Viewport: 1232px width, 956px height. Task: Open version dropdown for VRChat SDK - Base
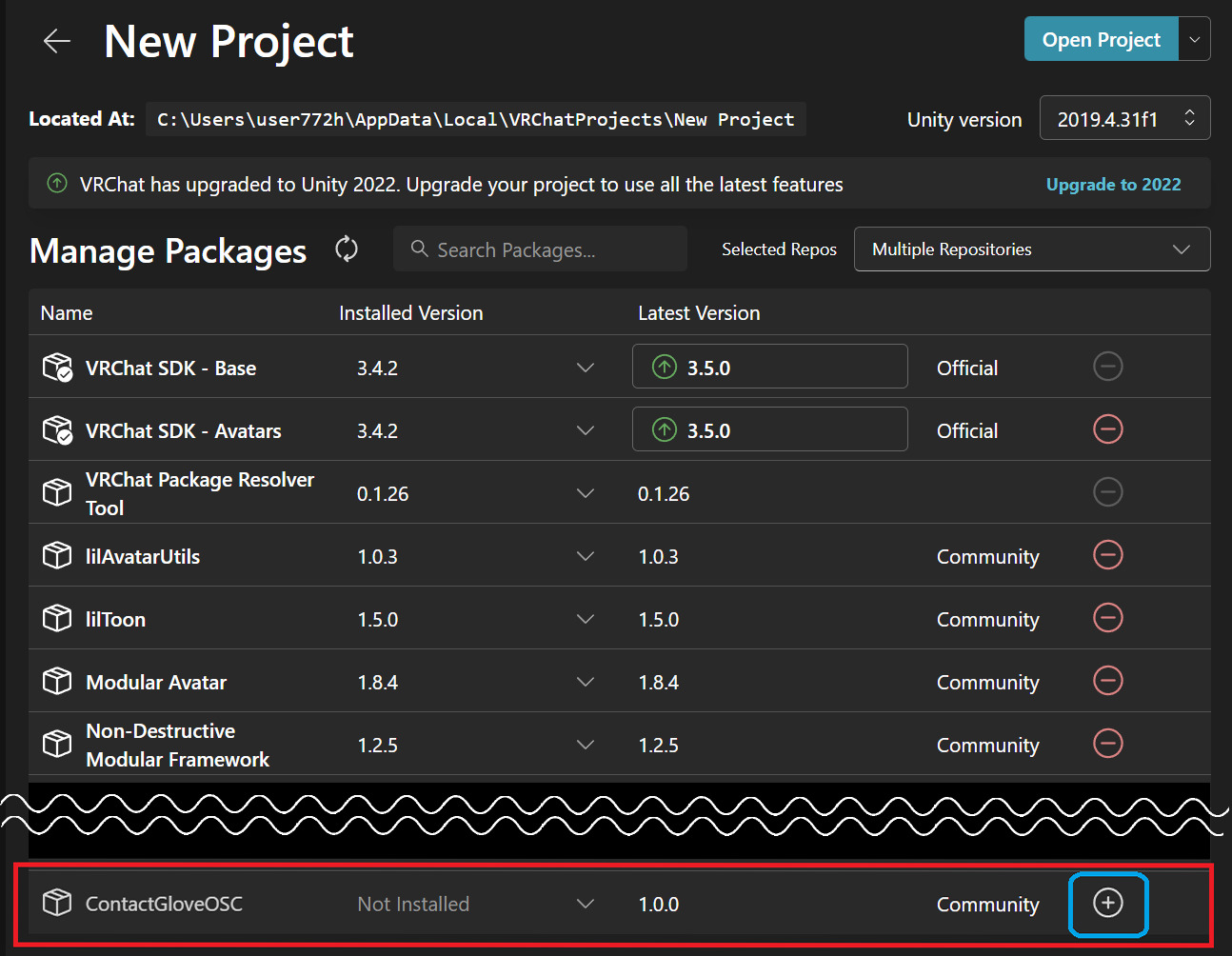tap(586, 368)
